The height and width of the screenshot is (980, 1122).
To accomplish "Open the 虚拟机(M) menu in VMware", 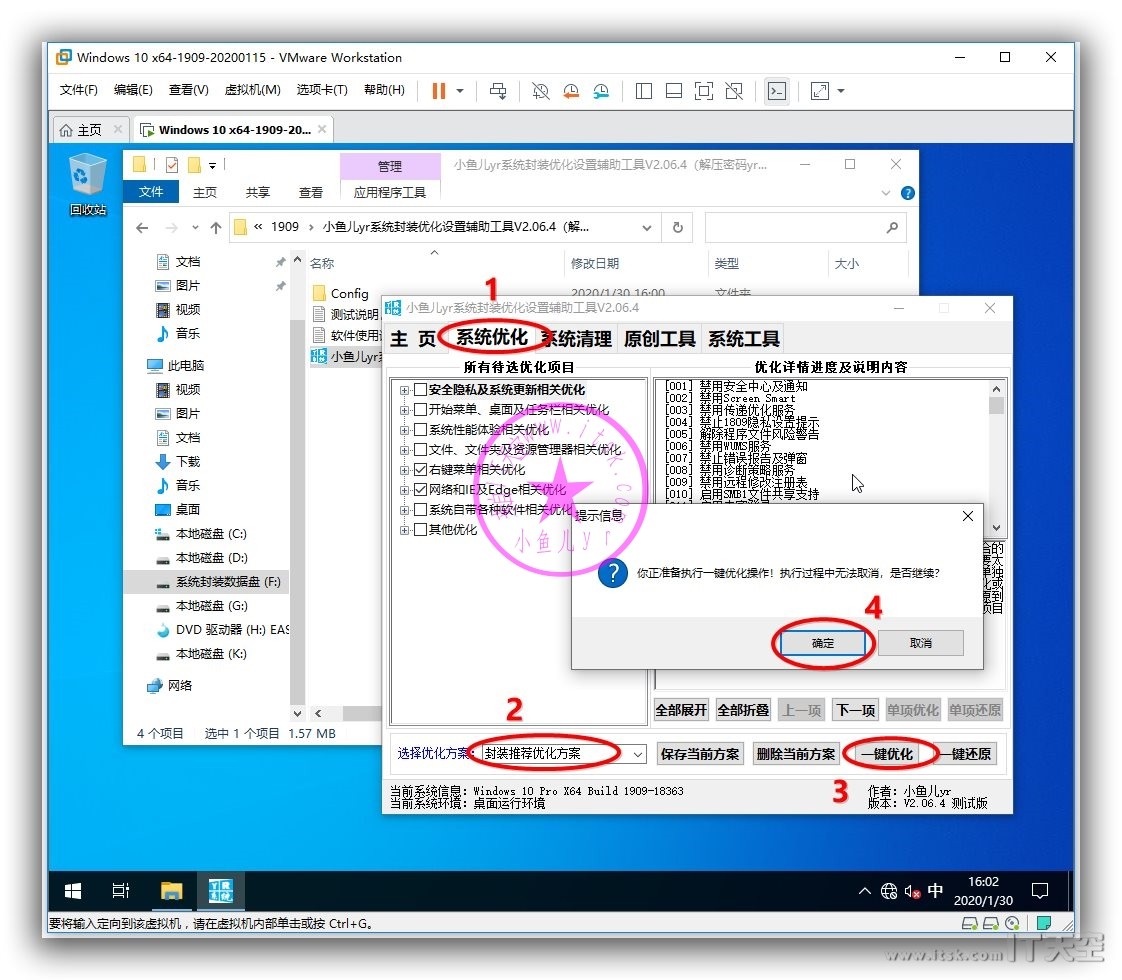I will pos(253,90).
